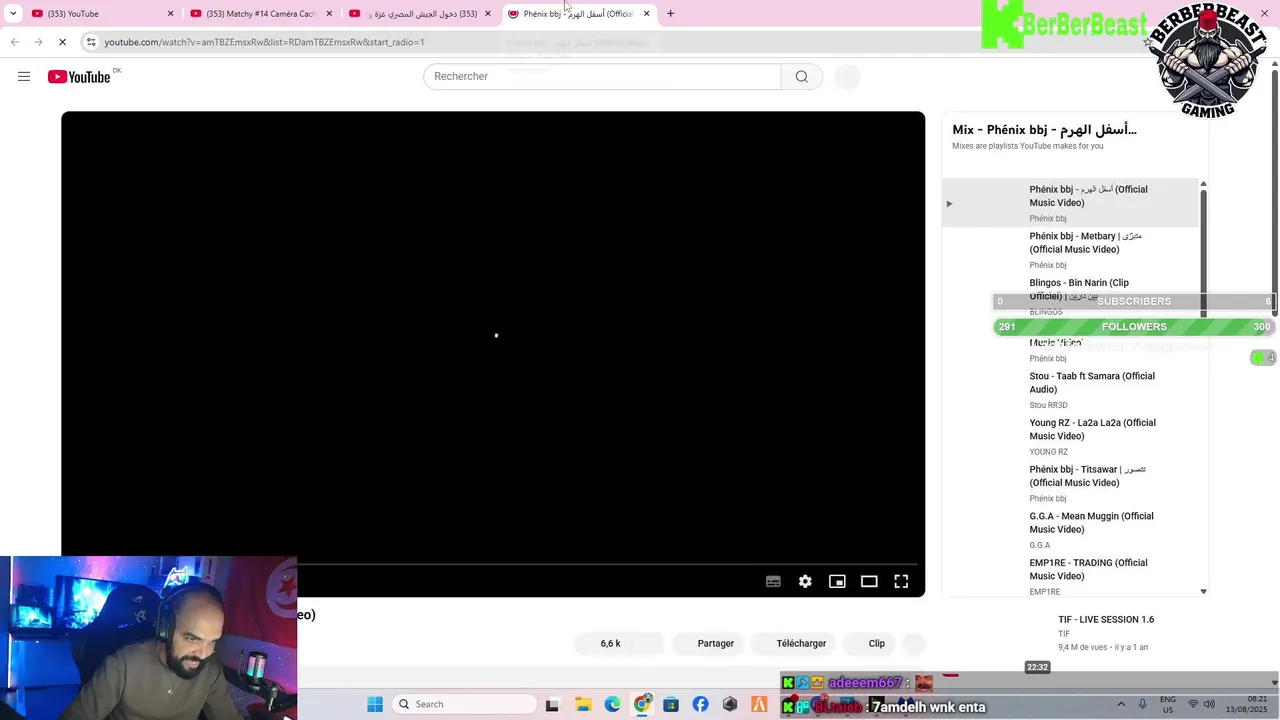Open the new tab plus button

pos(670,14)
